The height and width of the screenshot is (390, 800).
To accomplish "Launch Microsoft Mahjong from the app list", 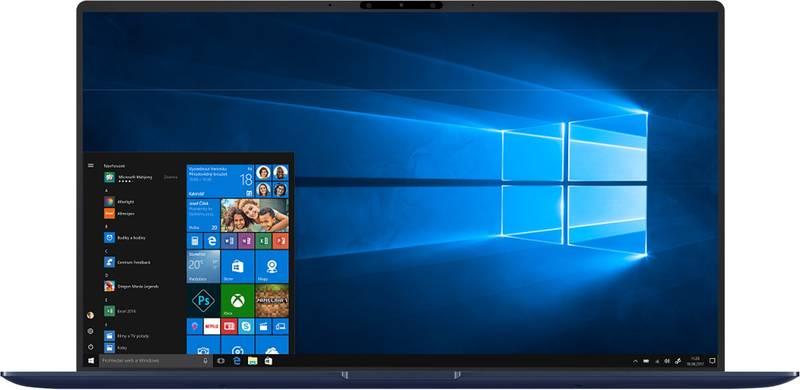I will tap(141, 178).
